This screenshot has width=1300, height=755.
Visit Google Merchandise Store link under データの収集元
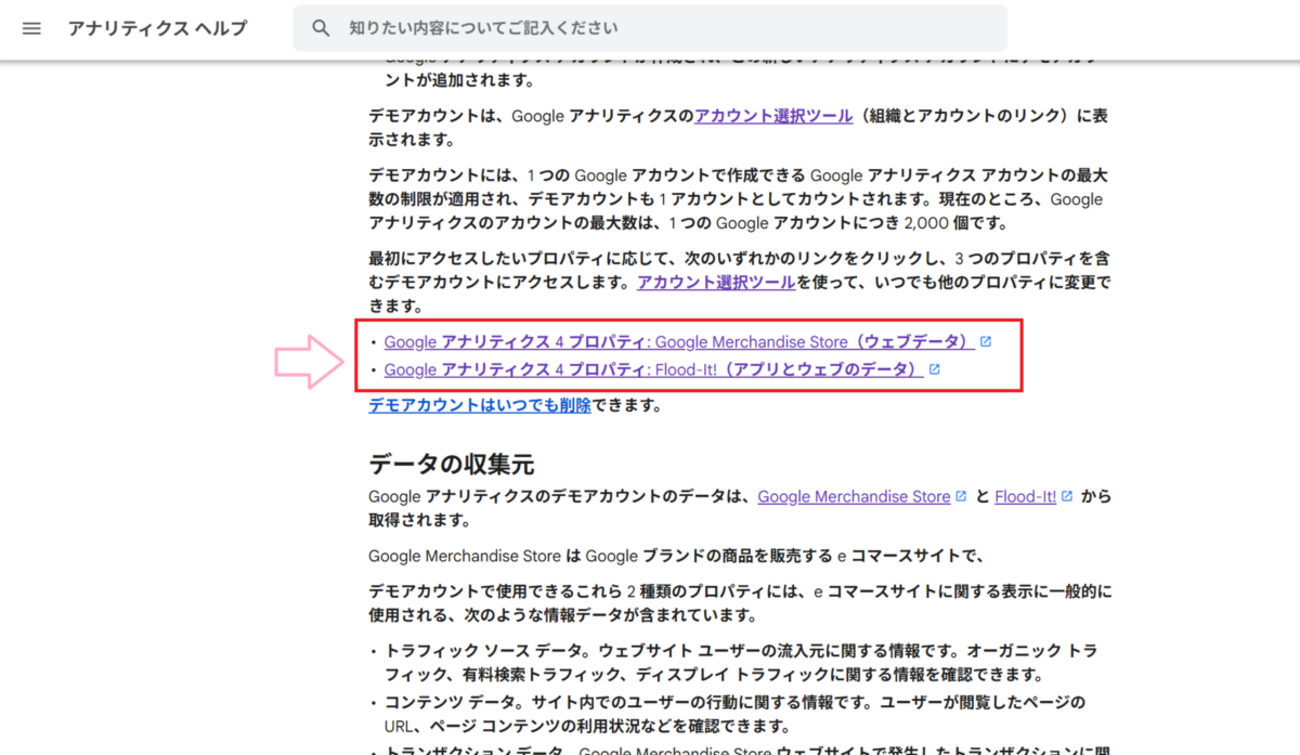coord(854,496)
